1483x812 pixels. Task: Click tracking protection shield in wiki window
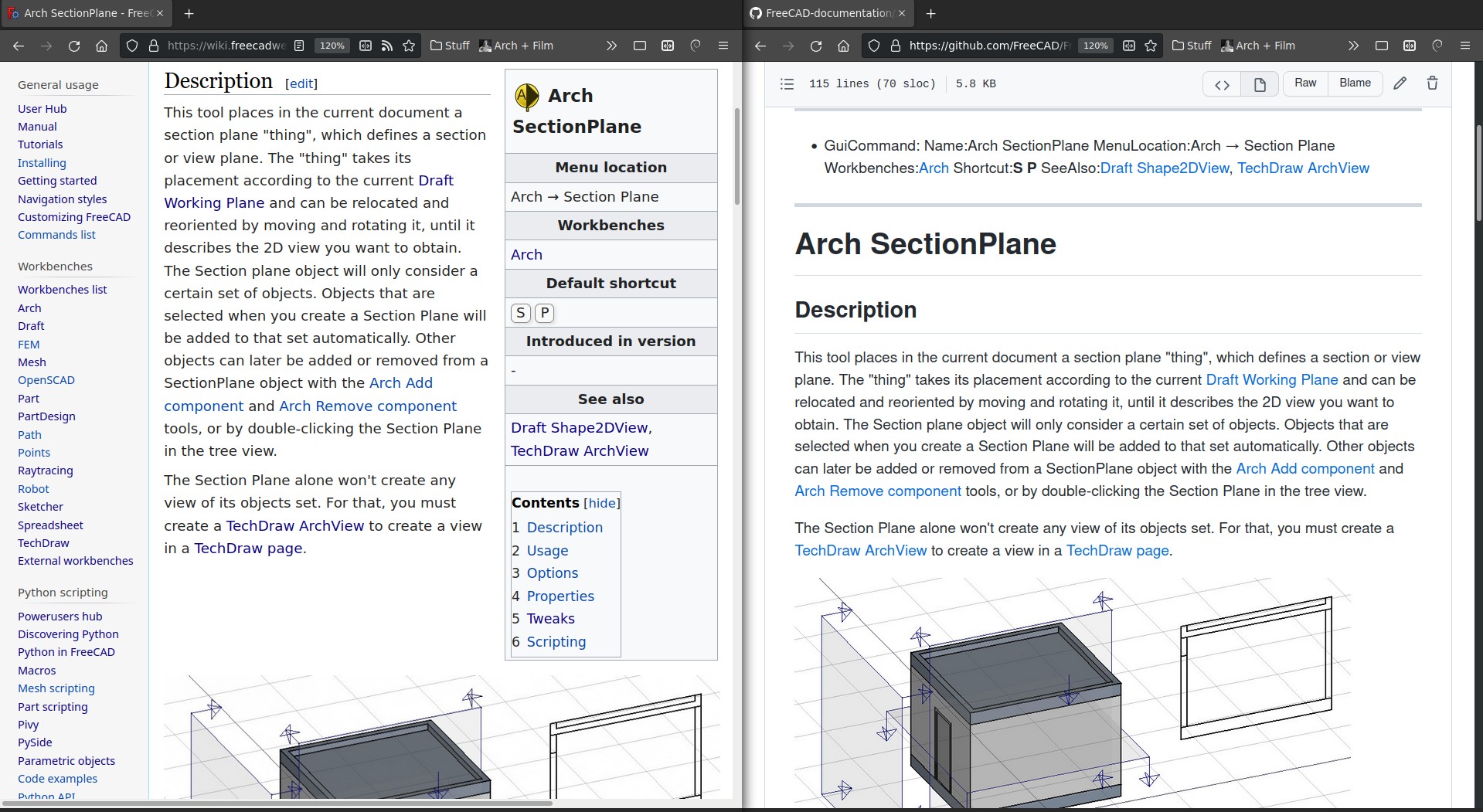click(132, 46)
